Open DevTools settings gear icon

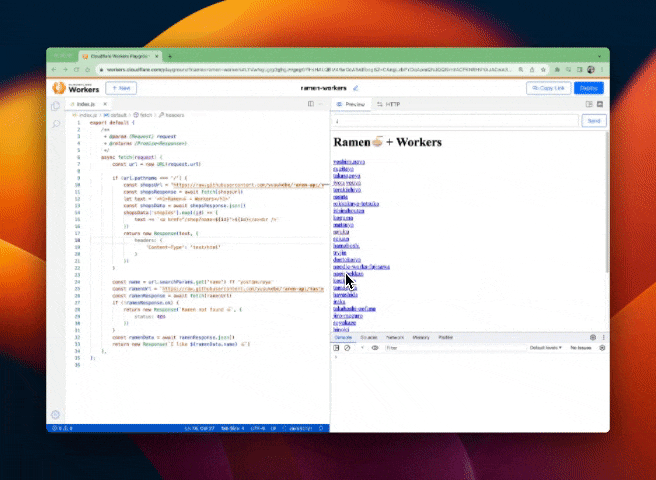(x=592, y=338)
